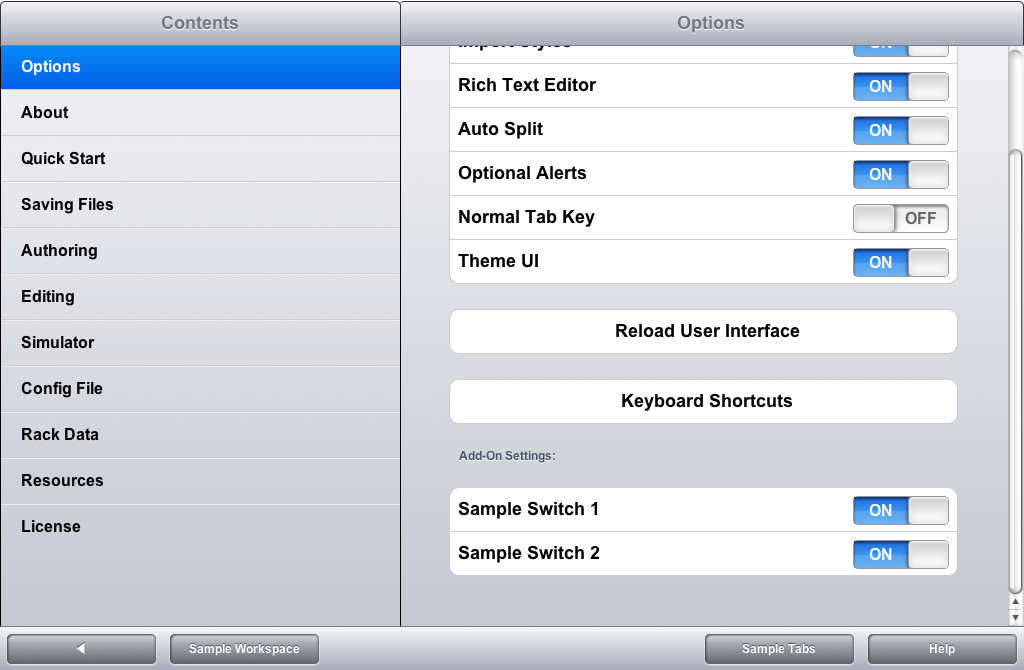1024x670 pixels.
Task: View the Saving Files help topic
Action: click(x=200, y=204)
